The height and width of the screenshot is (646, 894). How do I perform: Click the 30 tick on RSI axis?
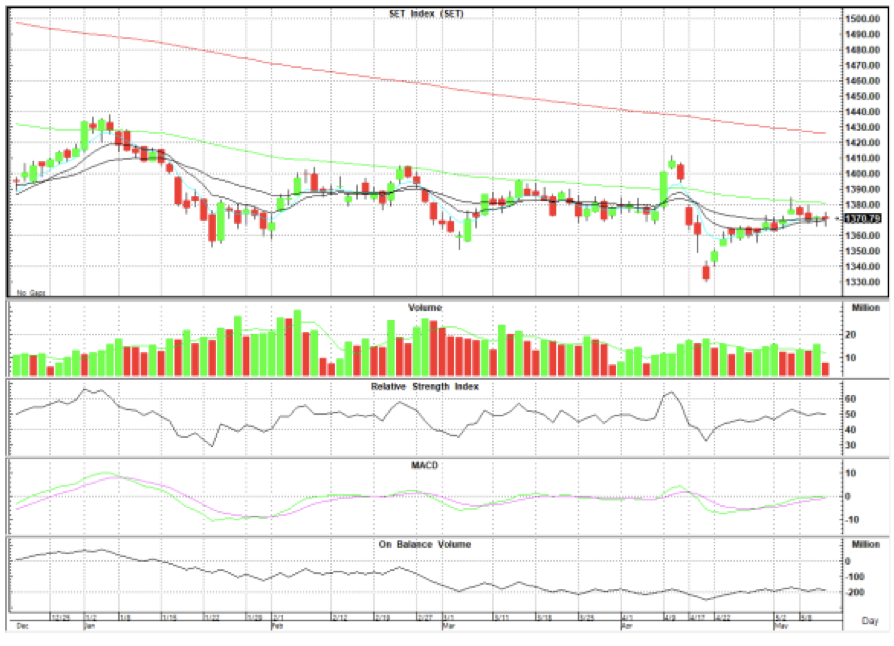[x=851, y=445]
